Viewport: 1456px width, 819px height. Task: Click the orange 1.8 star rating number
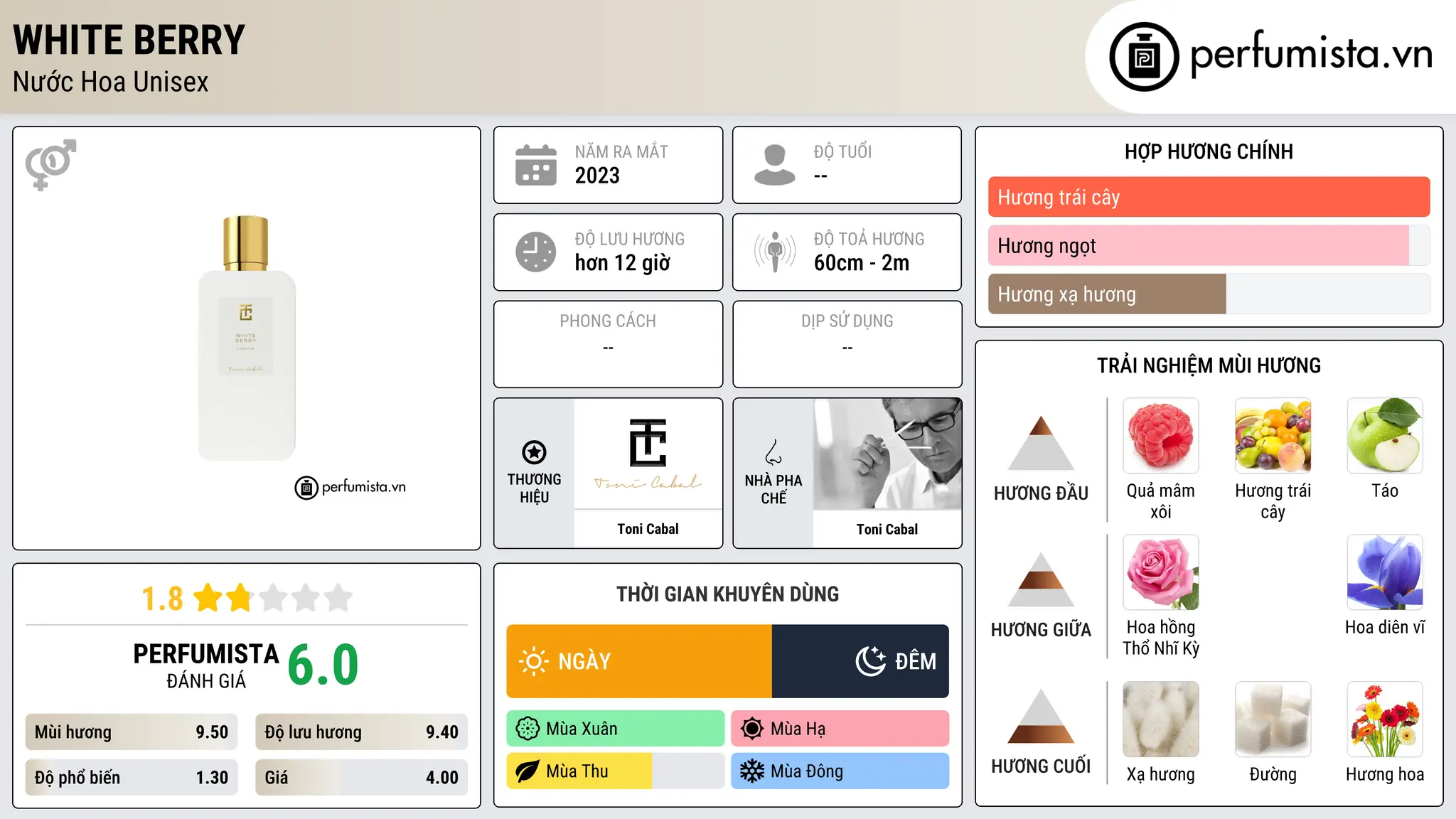(162, 599)
